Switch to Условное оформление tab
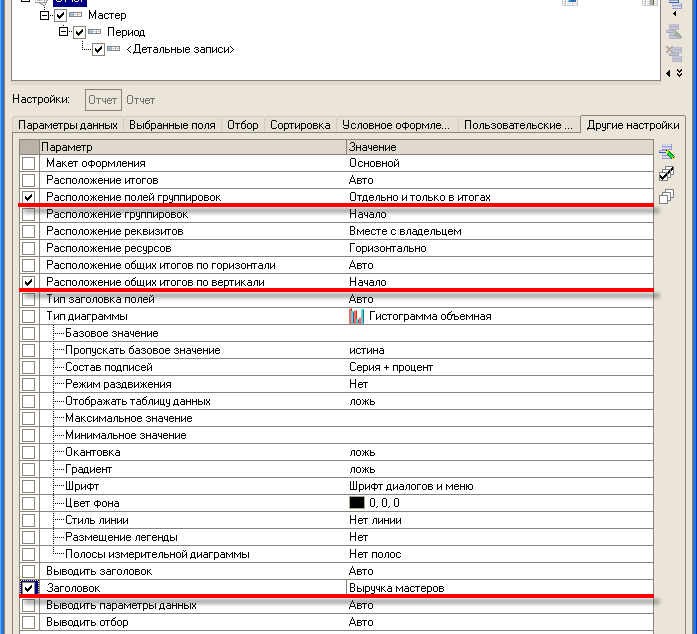697x634 pixels. pos(396,125)
